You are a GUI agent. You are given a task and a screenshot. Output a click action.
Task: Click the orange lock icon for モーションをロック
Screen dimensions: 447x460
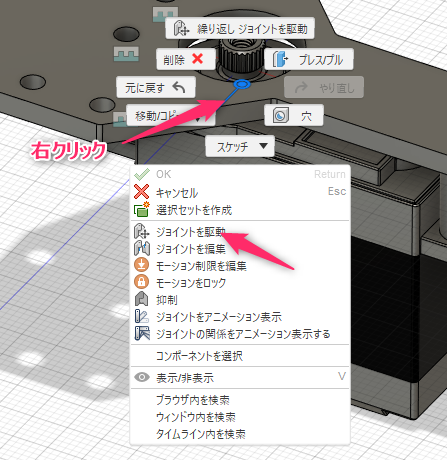pyautogui.click(x=142, y=282)
